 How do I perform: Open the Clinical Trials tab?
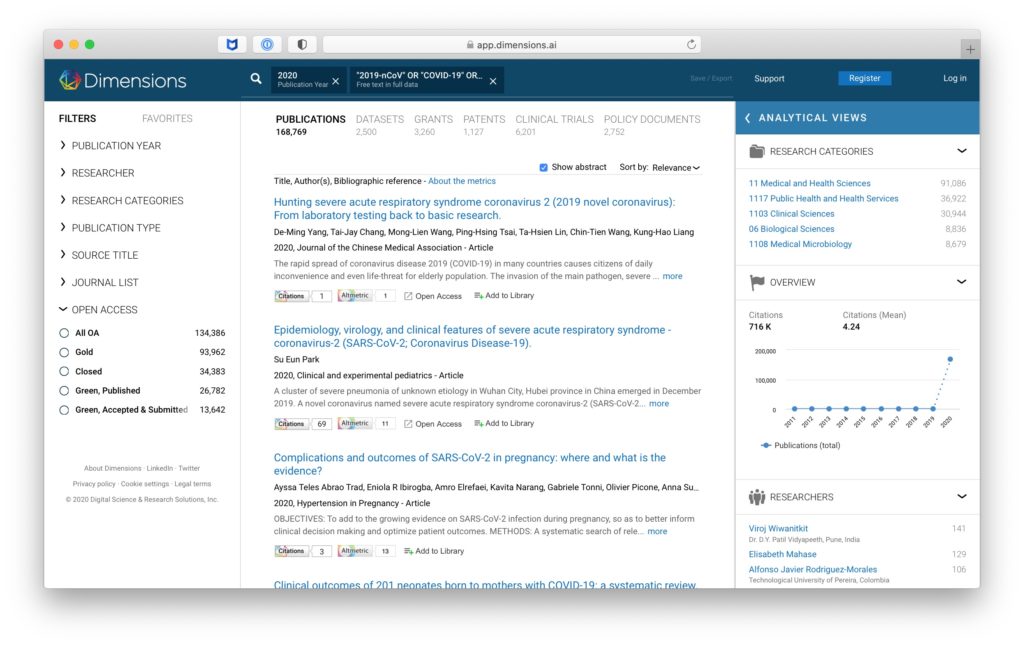point(554,119)
